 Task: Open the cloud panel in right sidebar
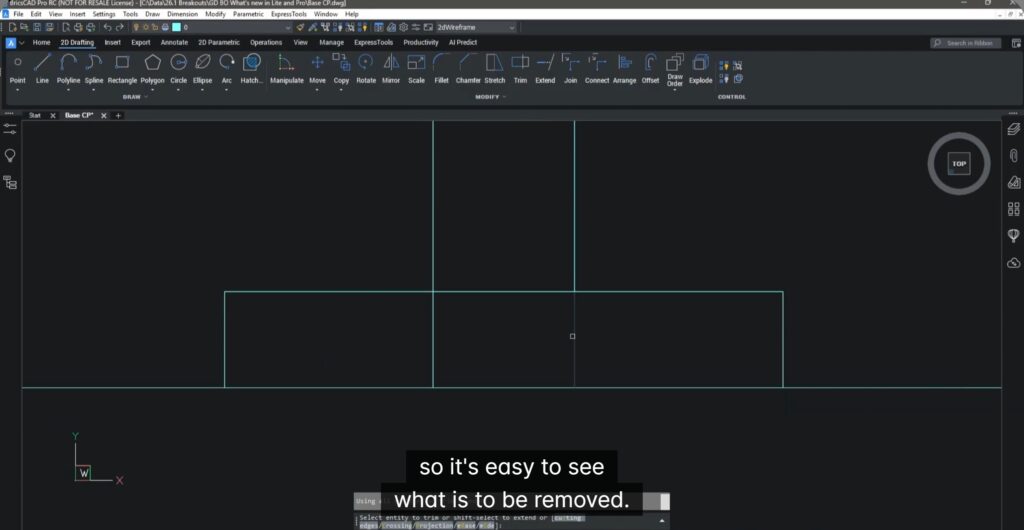(x=1014, y=263)
